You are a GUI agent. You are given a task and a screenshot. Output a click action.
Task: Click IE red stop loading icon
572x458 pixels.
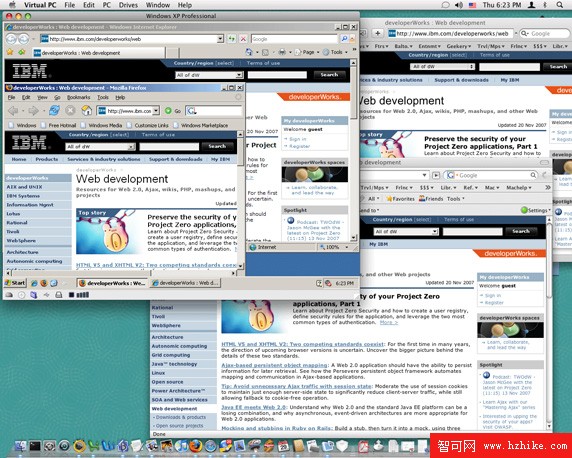243,39
